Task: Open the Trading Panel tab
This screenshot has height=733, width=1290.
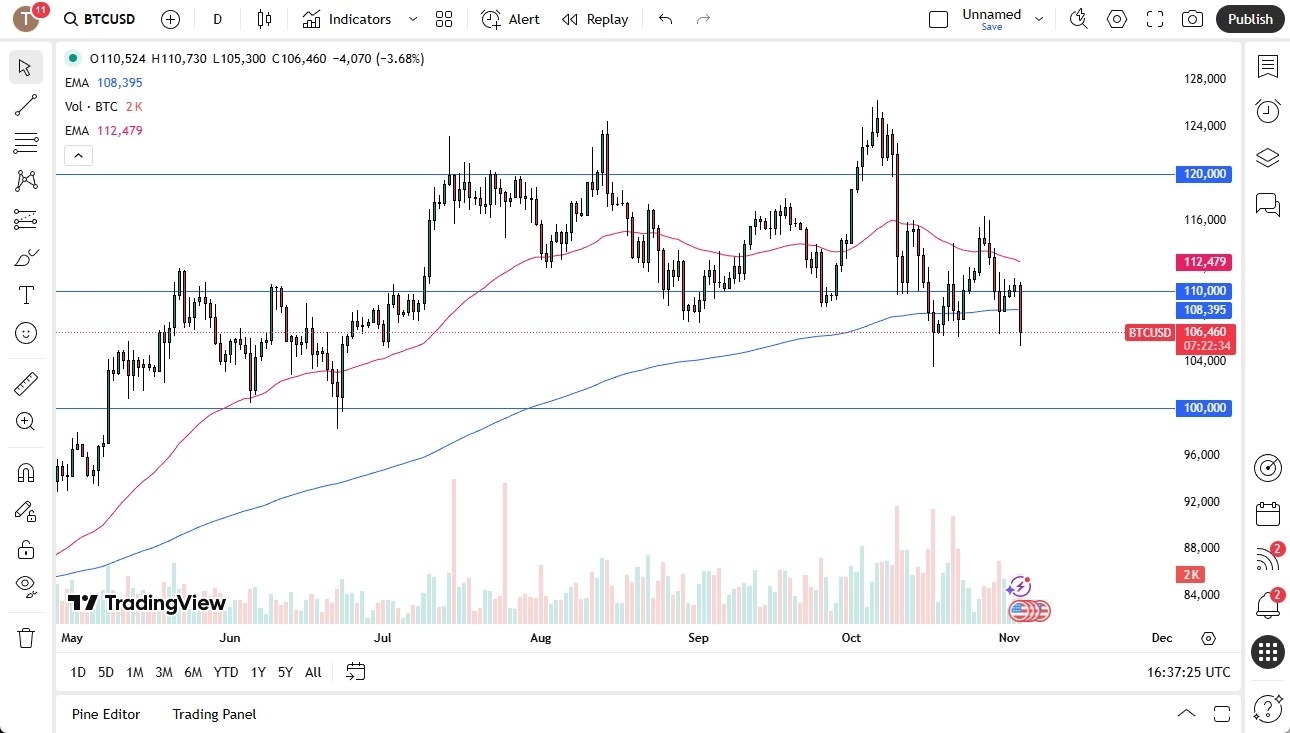Action: (x=213, y=714)
